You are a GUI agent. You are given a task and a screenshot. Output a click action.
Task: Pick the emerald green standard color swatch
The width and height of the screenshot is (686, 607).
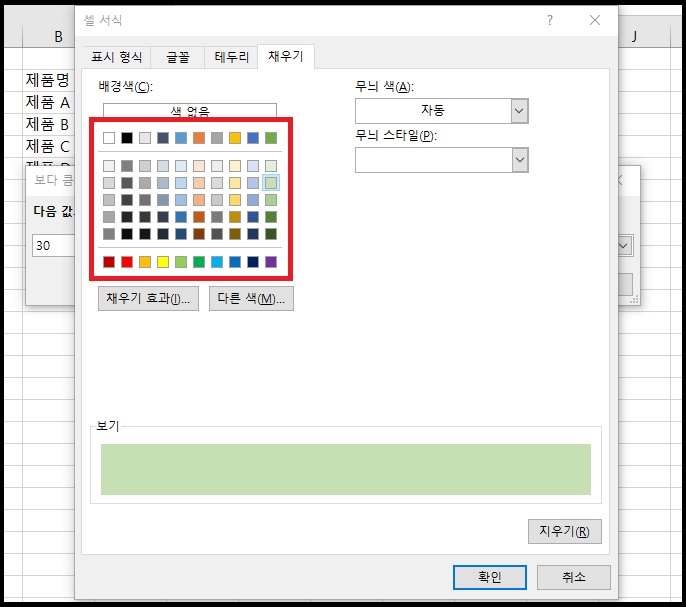tap(199, 262)
